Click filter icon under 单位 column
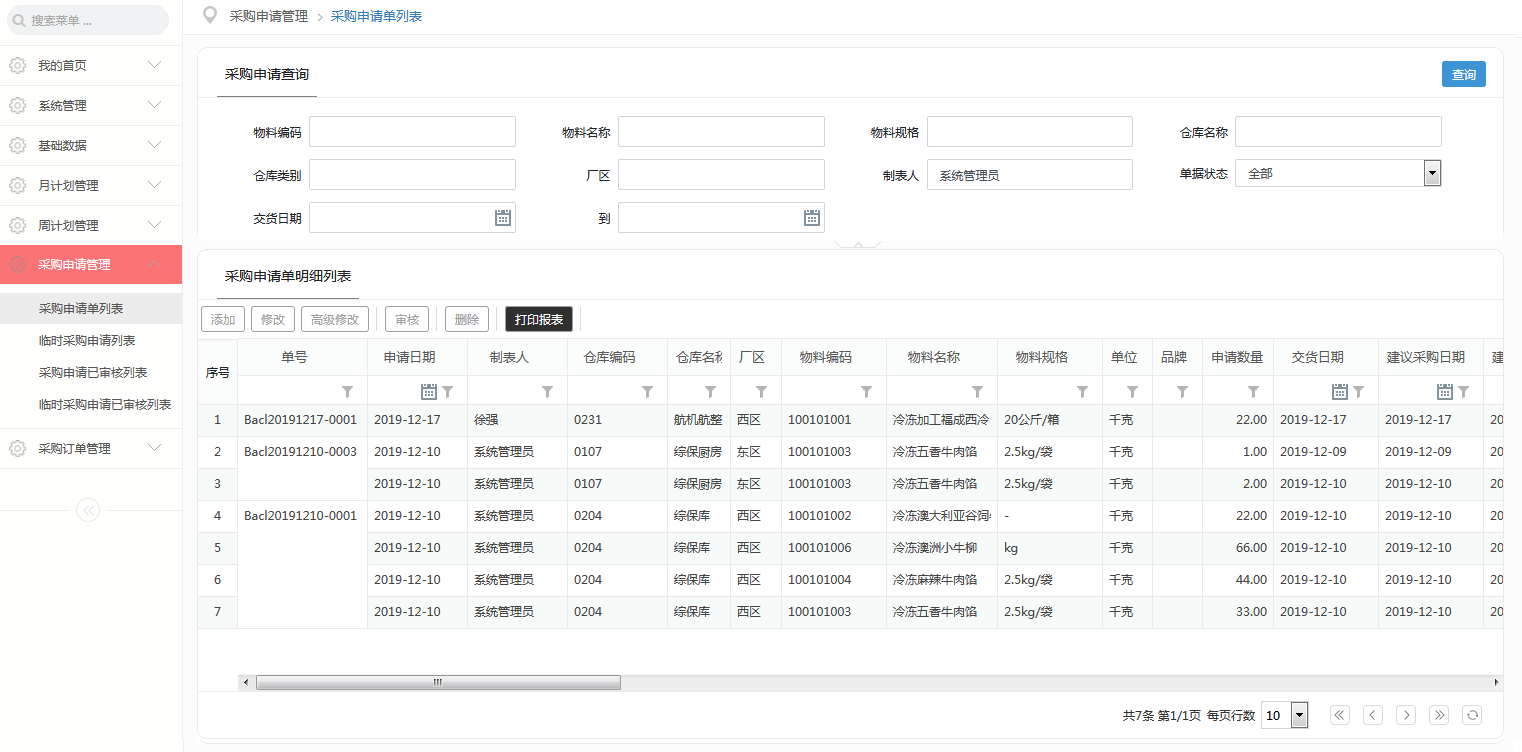This screenshot has width=1522, height=752. pos(1132,391)
